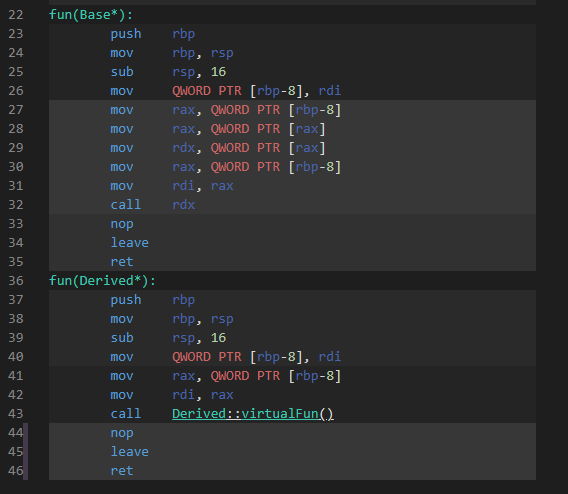Select the fun(Derived*): label on line 36
The width and height of the screenshot is (568, 494).
tap(103, 281)
